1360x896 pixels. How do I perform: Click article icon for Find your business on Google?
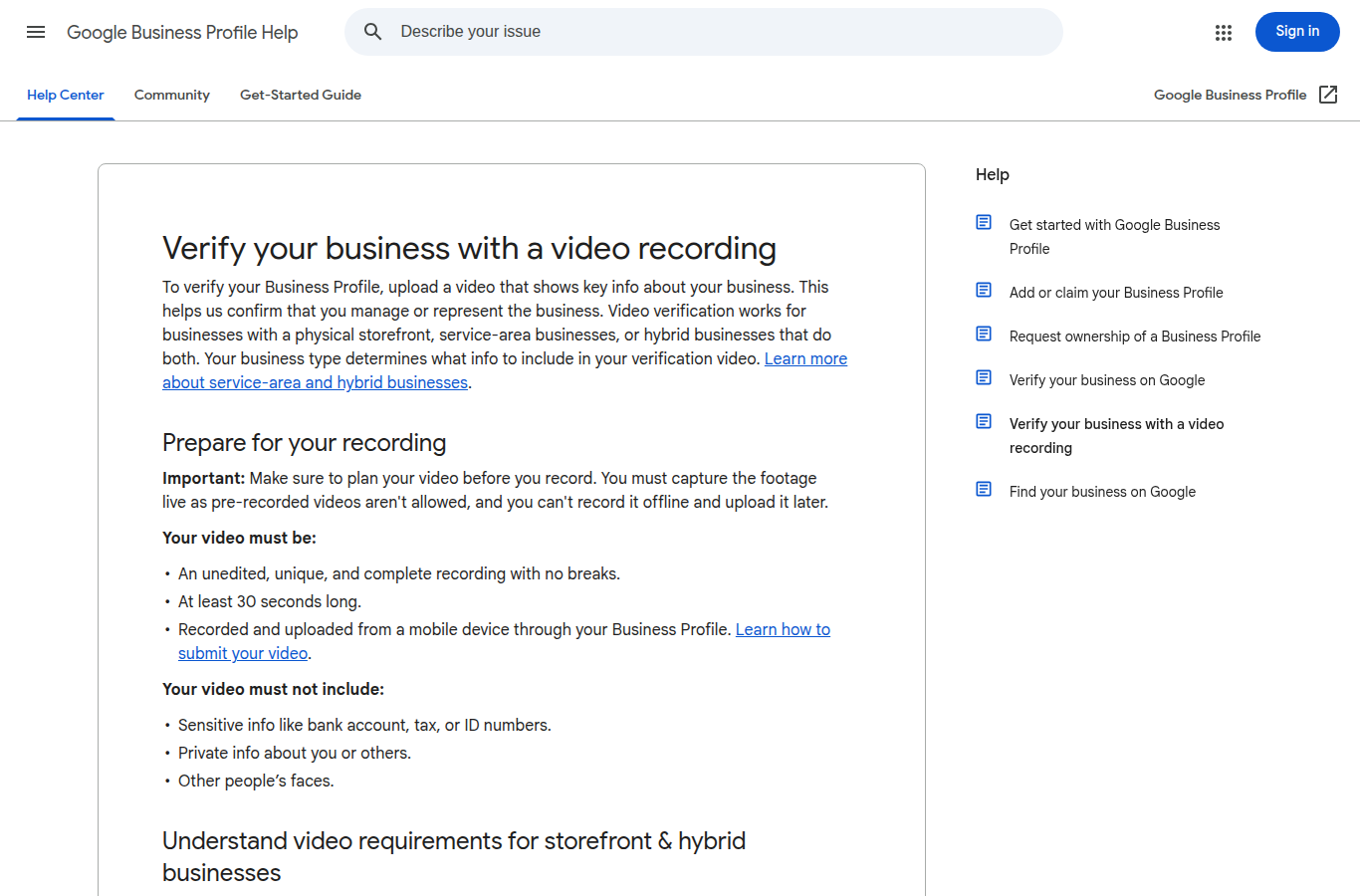tap(984, 489)
